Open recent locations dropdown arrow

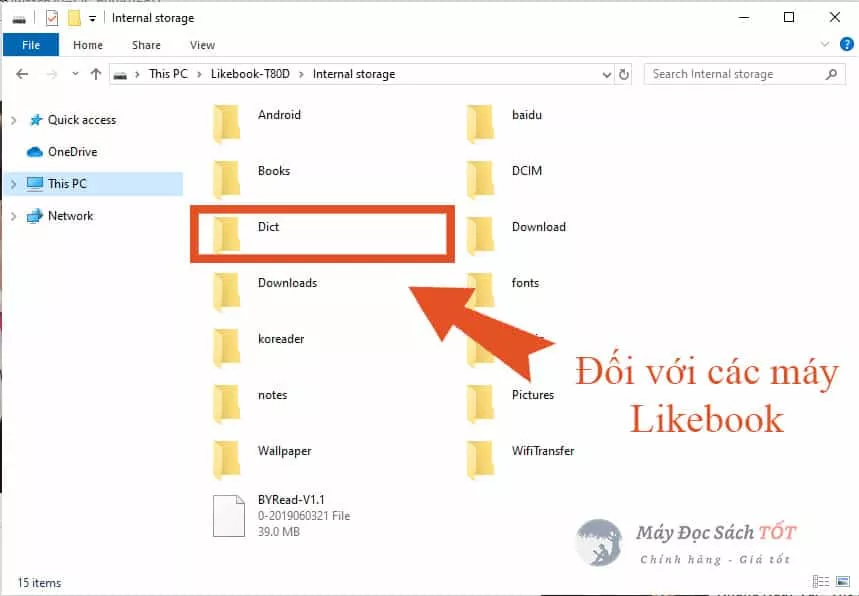[x=75, y=74]
